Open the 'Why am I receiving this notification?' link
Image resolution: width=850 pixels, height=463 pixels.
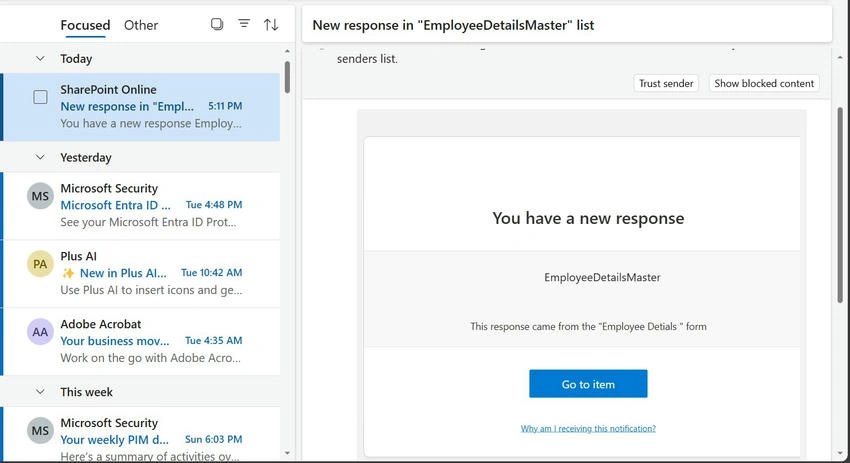tap(588, 428)
